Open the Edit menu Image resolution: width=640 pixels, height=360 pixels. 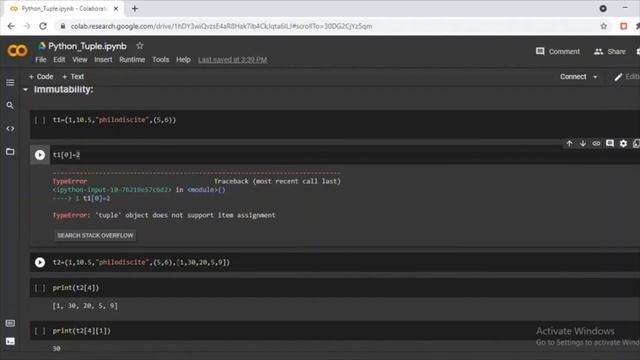59,60
